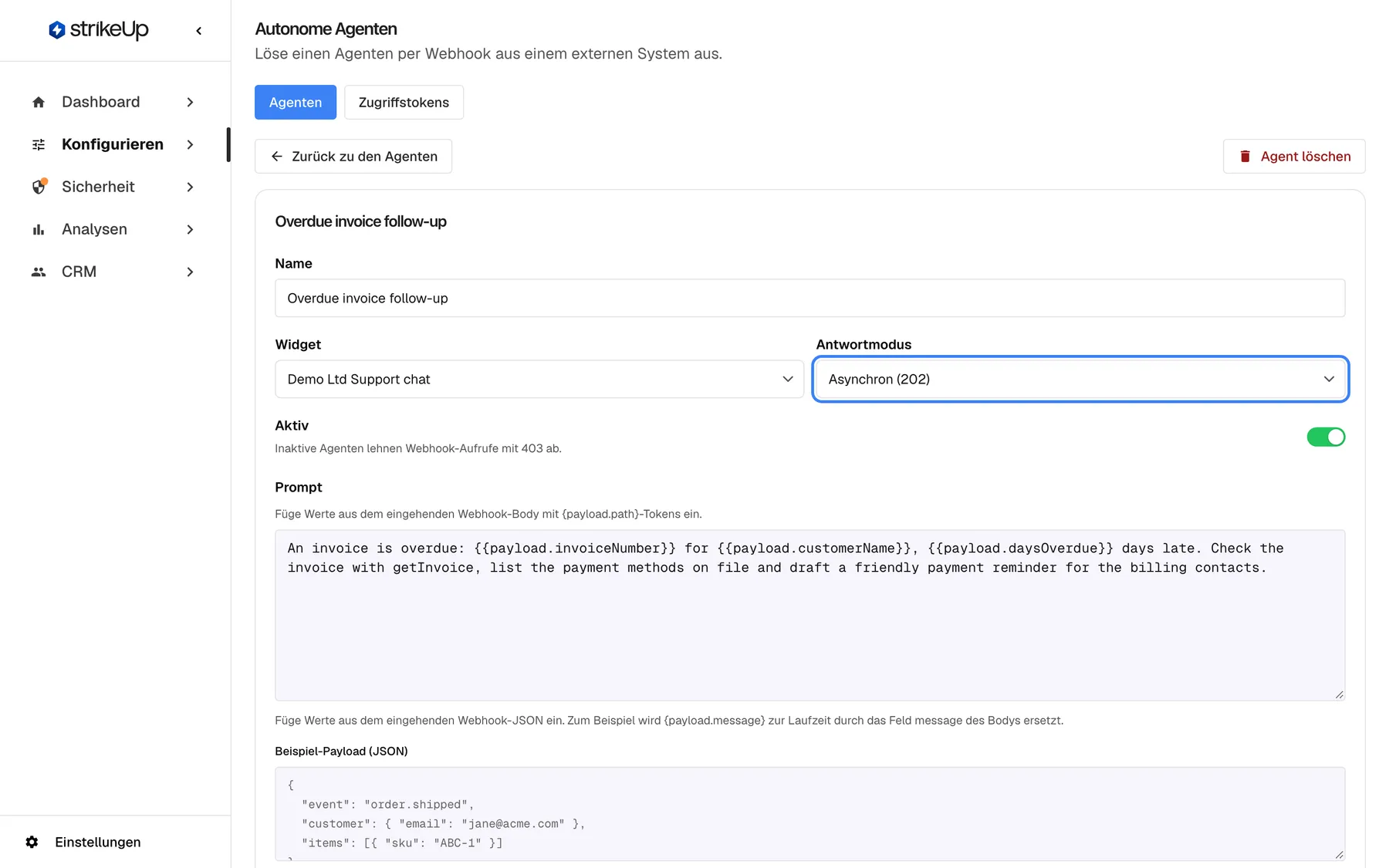Click the back arrow icon before Zurück
This screenshot has height=868, width=1389.
point(277,157)
